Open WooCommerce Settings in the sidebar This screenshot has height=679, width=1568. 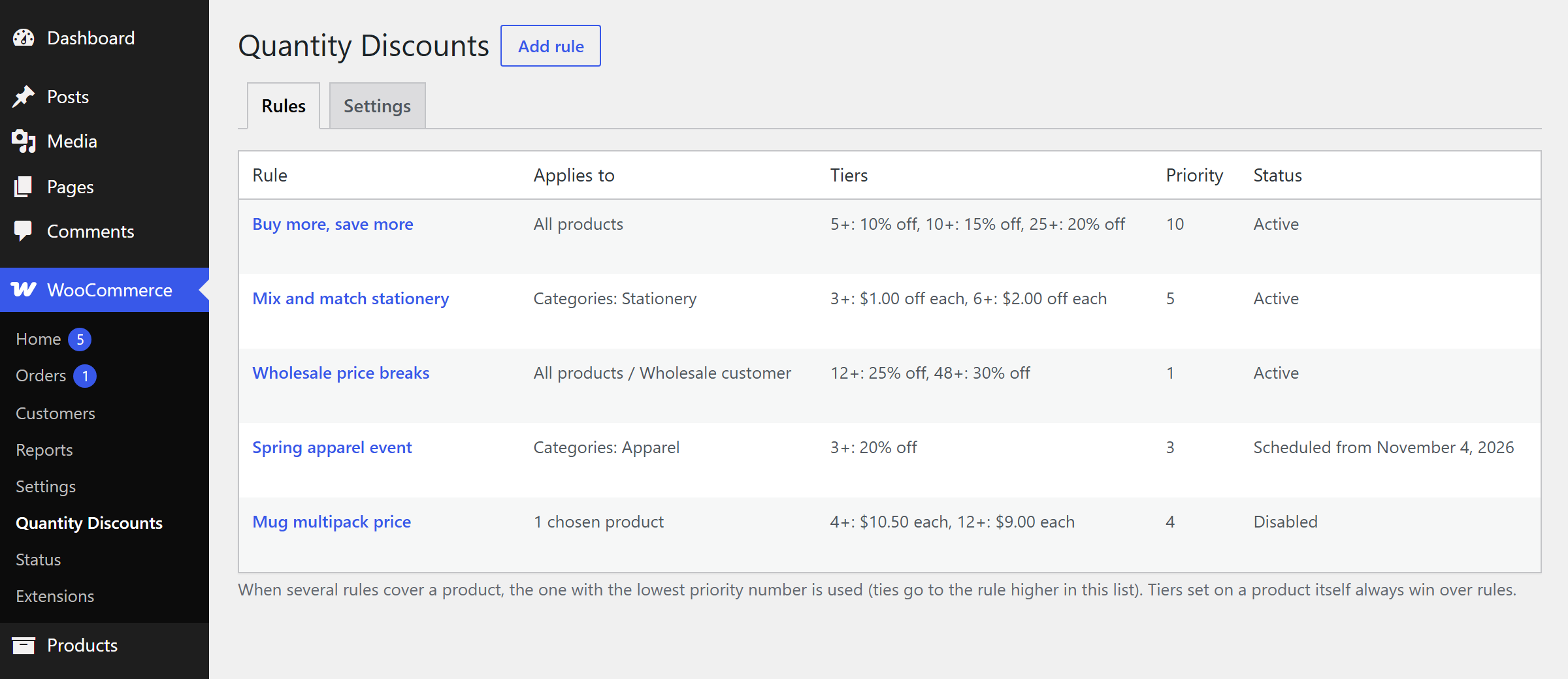[46, 486]
